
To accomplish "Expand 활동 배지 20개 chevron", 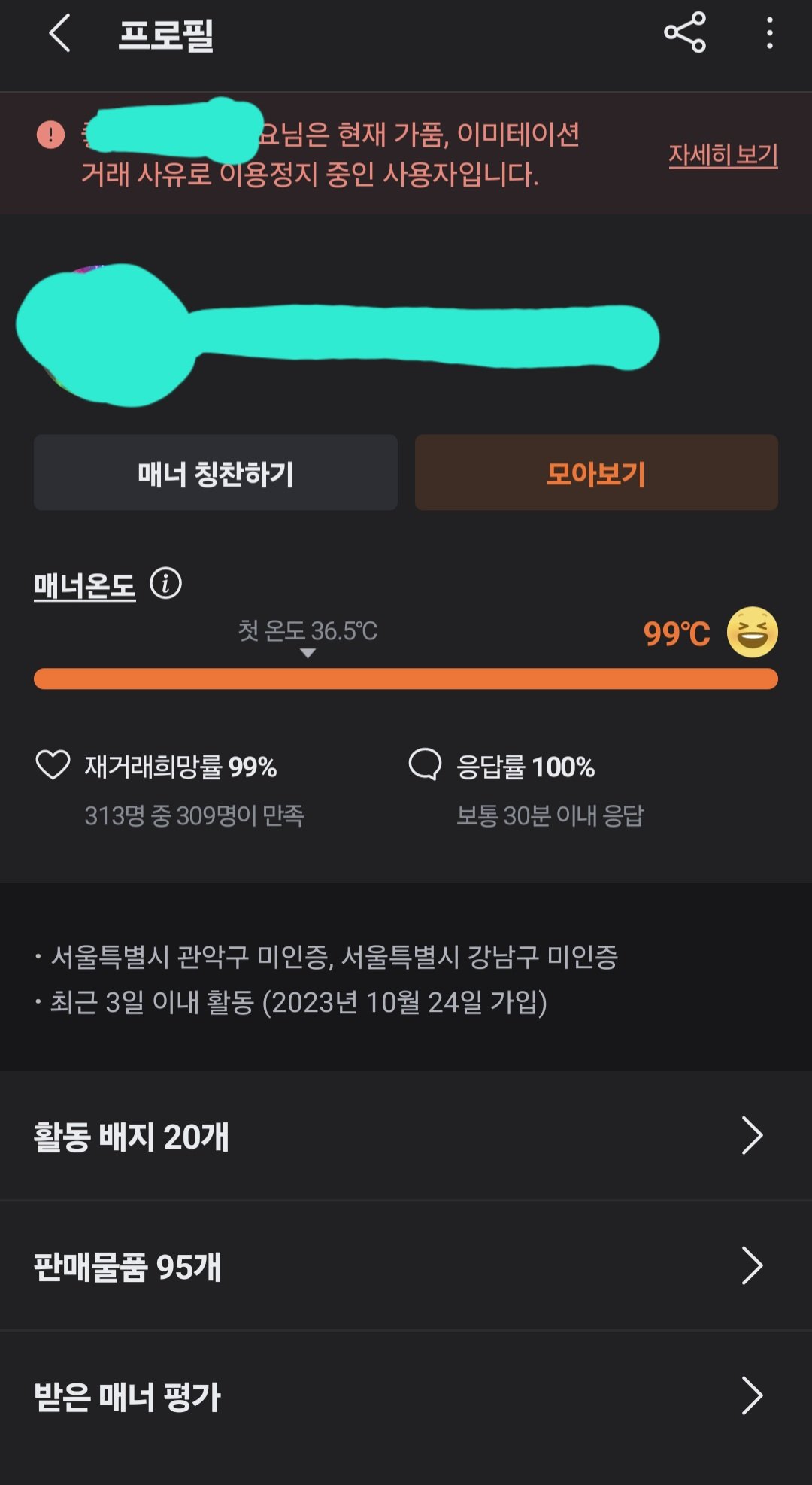I will [x=752, y=1135].
